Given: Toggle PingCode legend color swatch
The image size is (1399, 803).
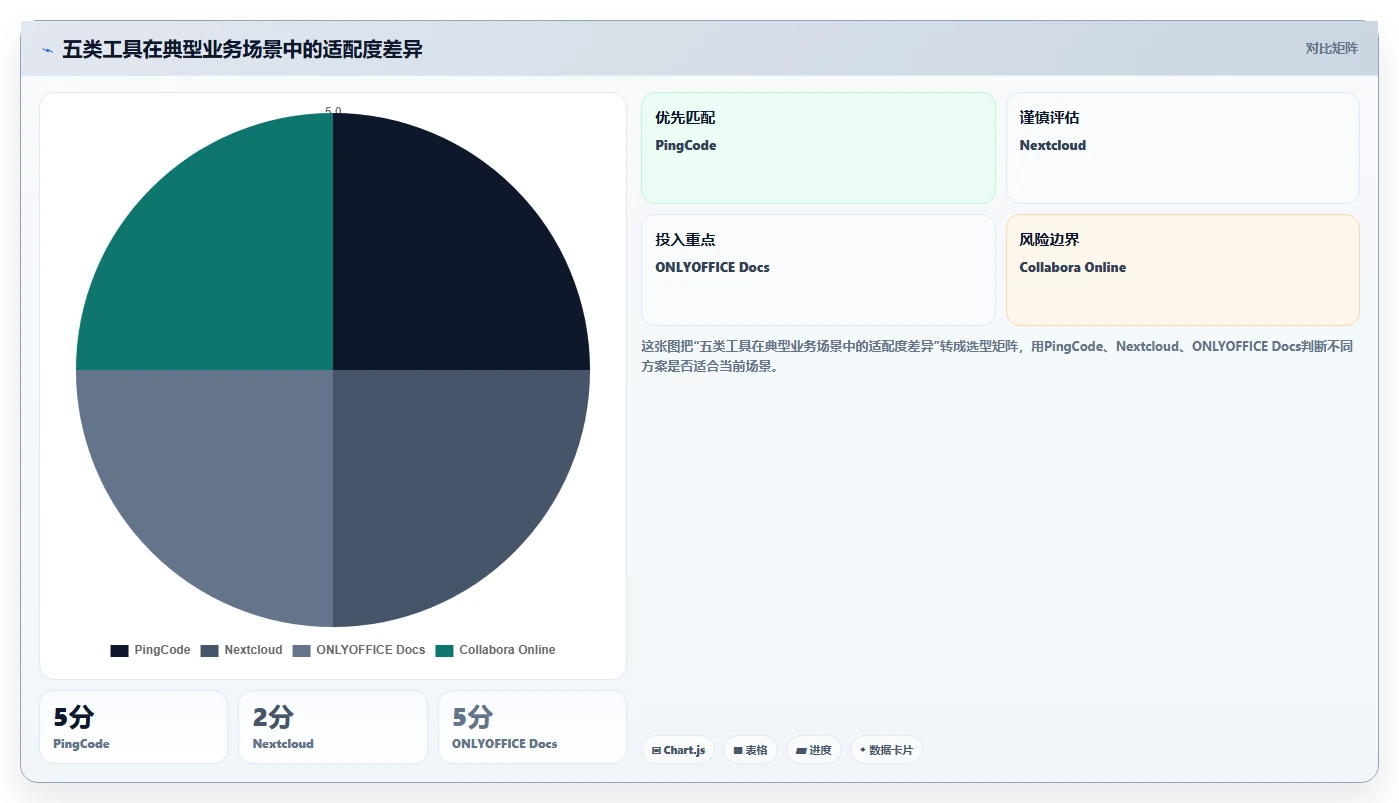Looking at the screenshot, I should (119, 651).
